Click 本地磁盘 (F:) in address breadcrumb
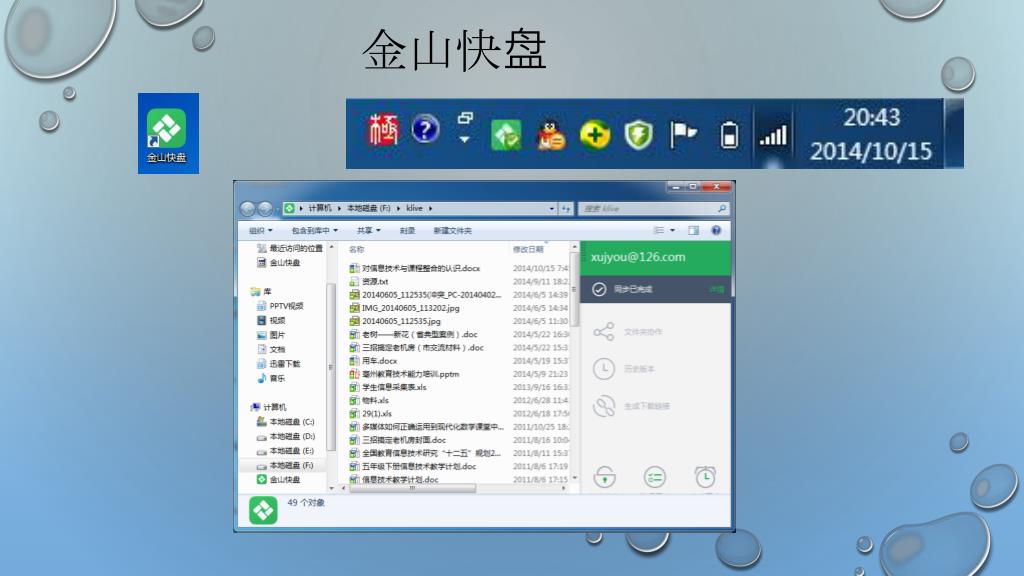This screenshot has height=576, width=1024. tap(368, 208)
